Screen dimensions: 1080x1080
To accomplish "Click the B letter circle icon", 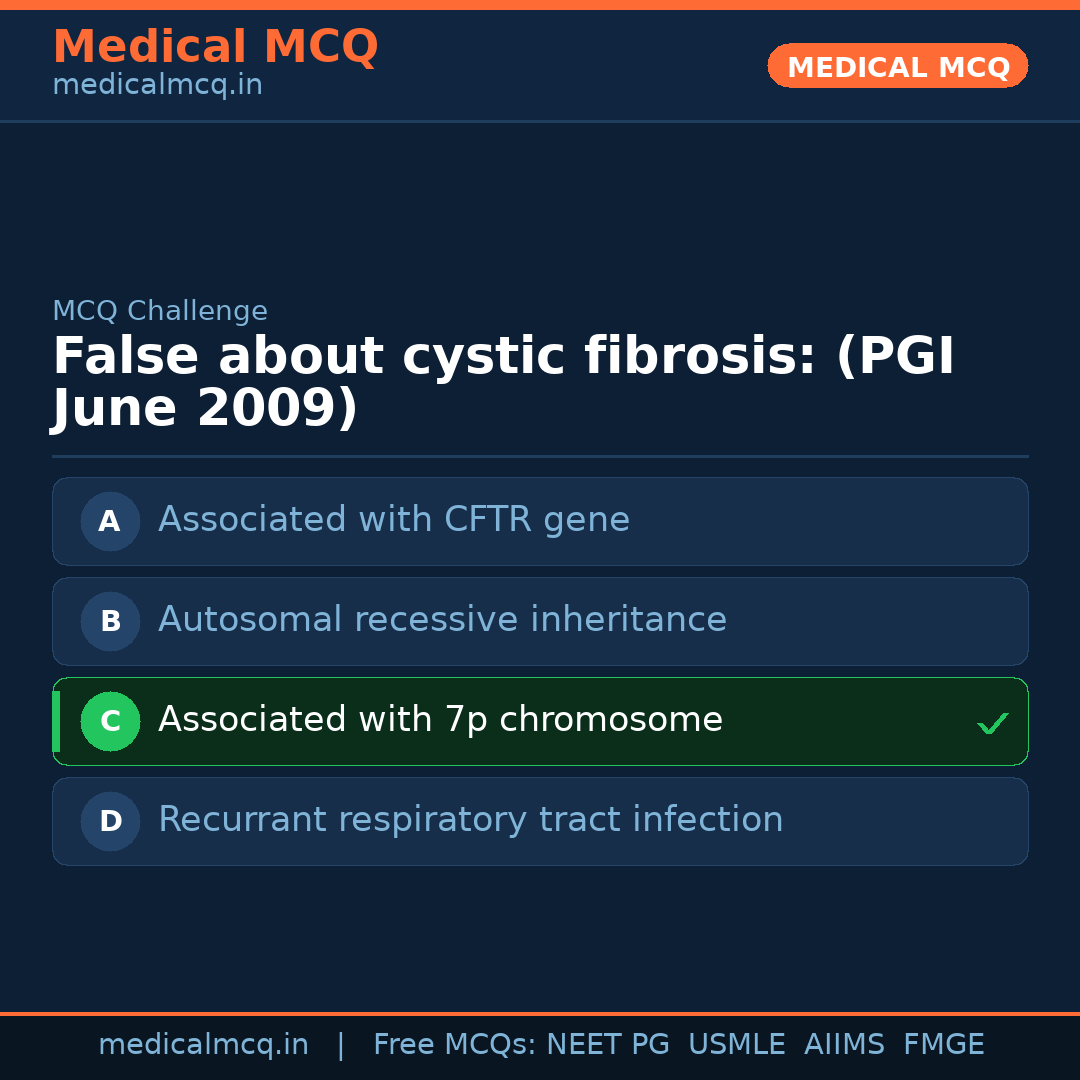I will pos(110,621).
